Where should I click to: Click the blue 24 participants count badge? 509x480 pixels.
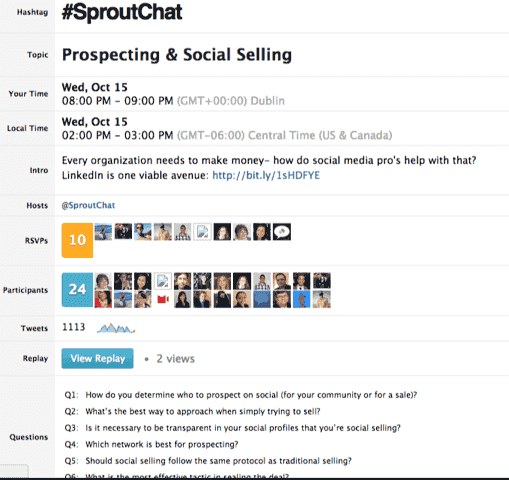tap(77, 290)
